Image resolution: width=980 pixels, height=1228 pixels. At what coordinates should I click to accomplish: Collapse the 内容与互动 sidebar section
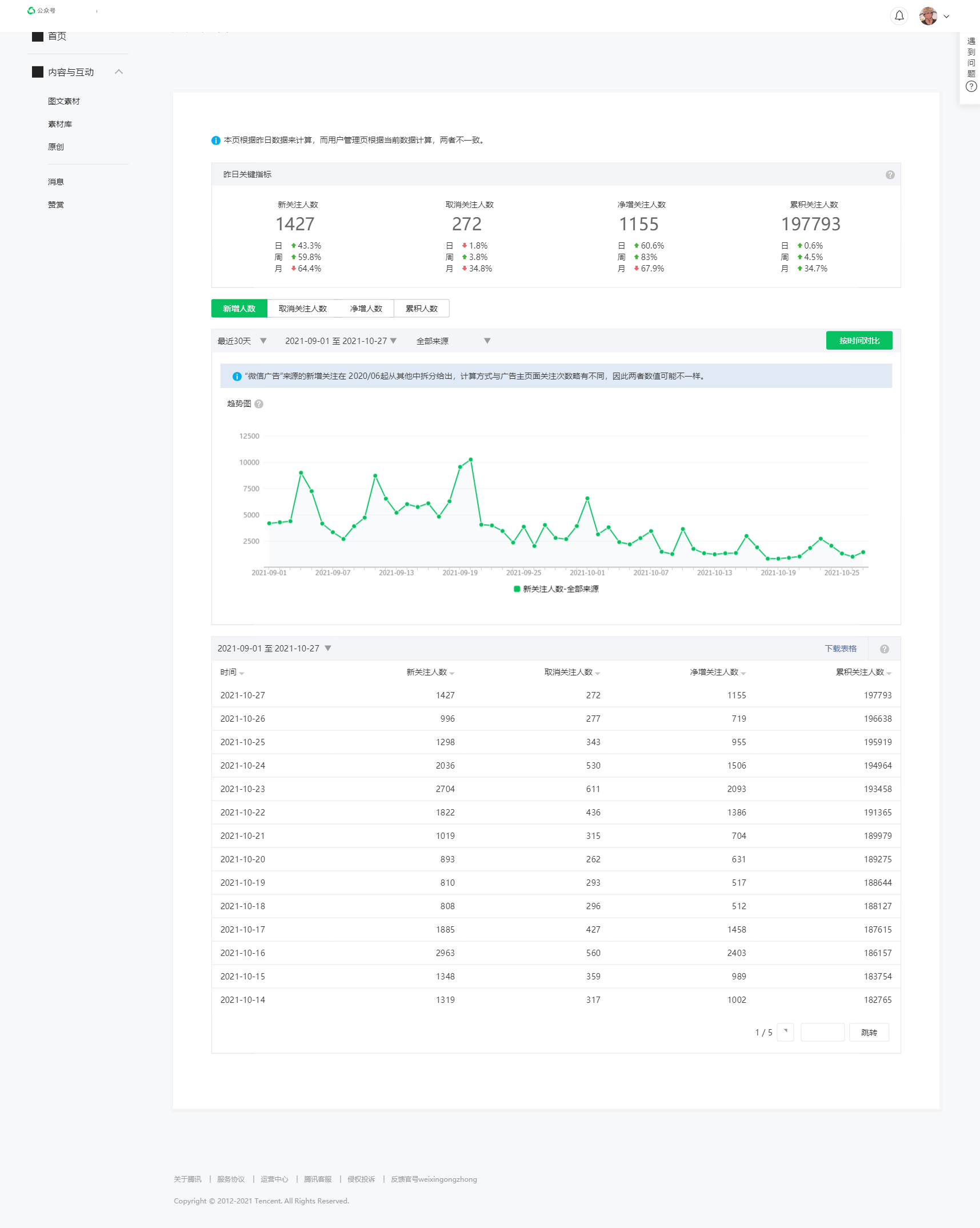119,72
